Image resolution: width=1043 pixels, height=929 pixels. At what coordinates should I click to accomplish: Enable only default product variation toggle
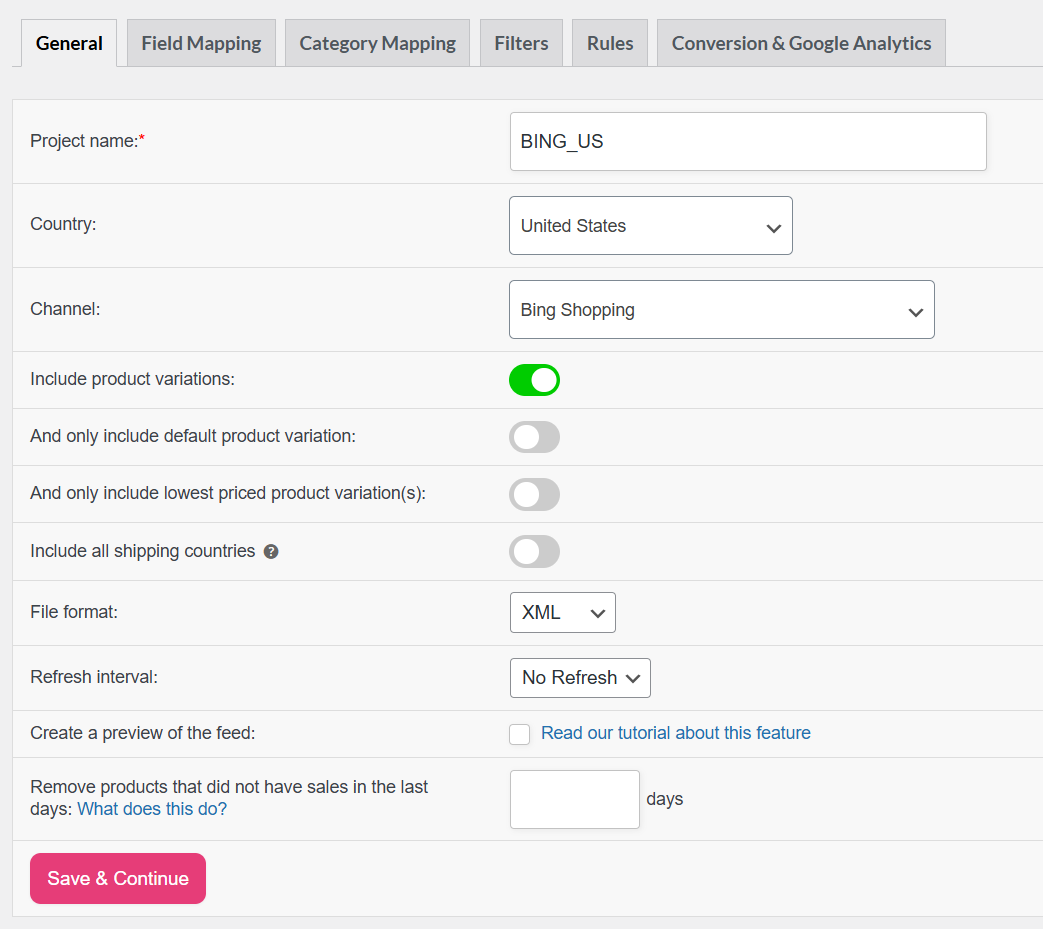[534, 437]
